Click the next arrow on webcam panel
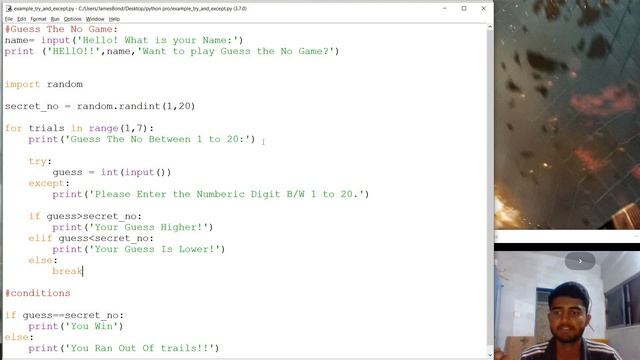Image resolution: width=640 pixels, height=360 pixels. point(580,261)
